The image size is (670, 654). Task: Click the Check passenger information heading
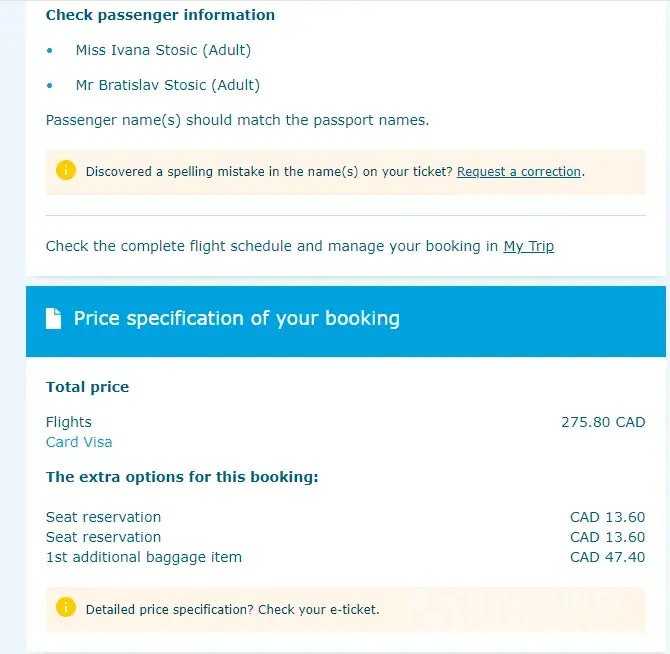pos(160,15)
